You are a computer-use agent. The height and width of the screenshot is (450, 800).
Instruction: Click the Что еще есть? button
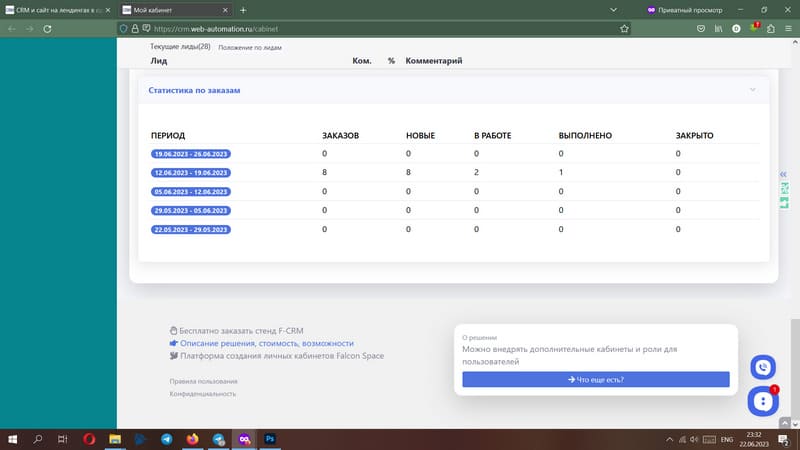click(x=596, y=380)
